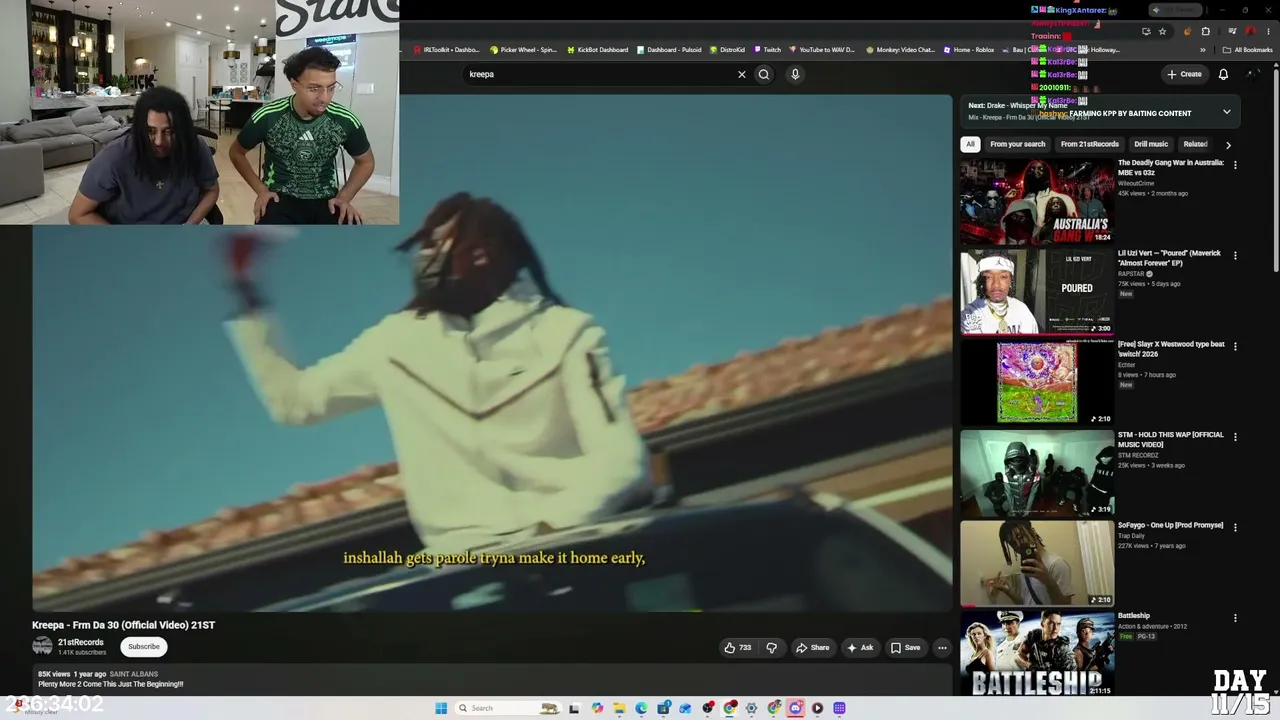Play the Lil Uzi Vert Poured thumbnail

point(1037,292)
